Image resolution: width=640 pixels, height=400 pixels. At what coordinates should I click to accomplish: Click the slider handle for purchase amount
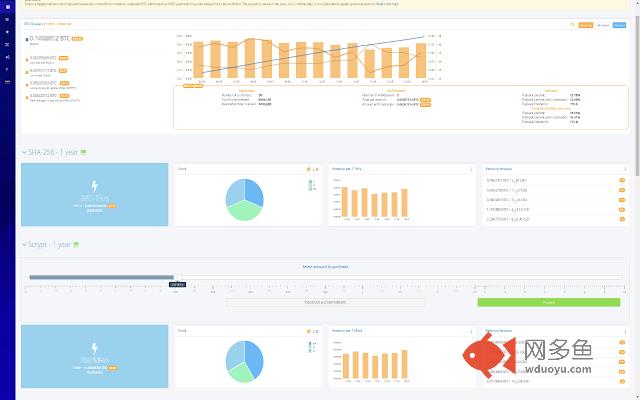point(178,278)
